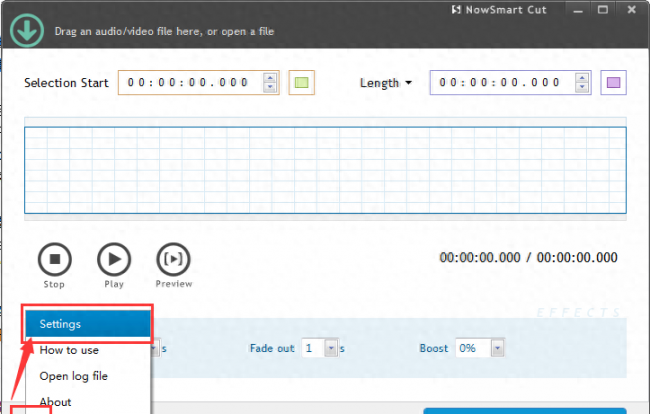Expand the Boost percentage dropdown
650x414 pixels.
pos(497,348)
